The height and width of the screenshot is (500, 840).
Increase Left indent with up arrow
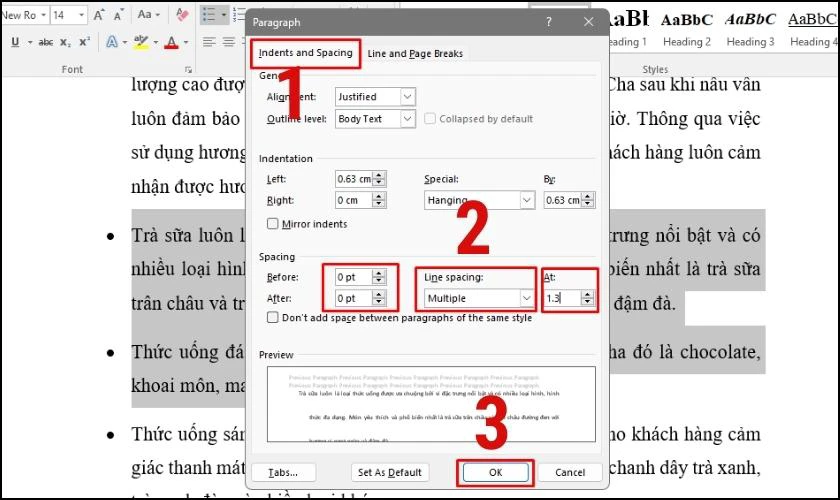pyautogui.click(x=379, y=175)
